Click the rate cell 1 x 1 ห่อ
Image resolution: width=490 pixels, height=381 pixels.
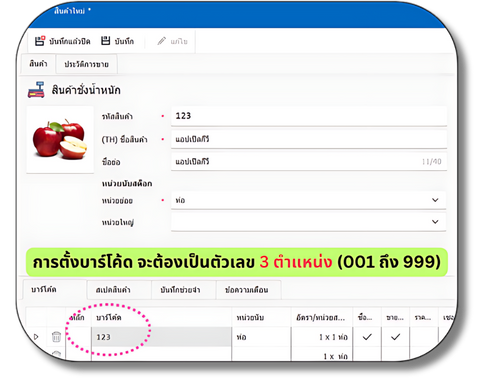coord(322,337)
